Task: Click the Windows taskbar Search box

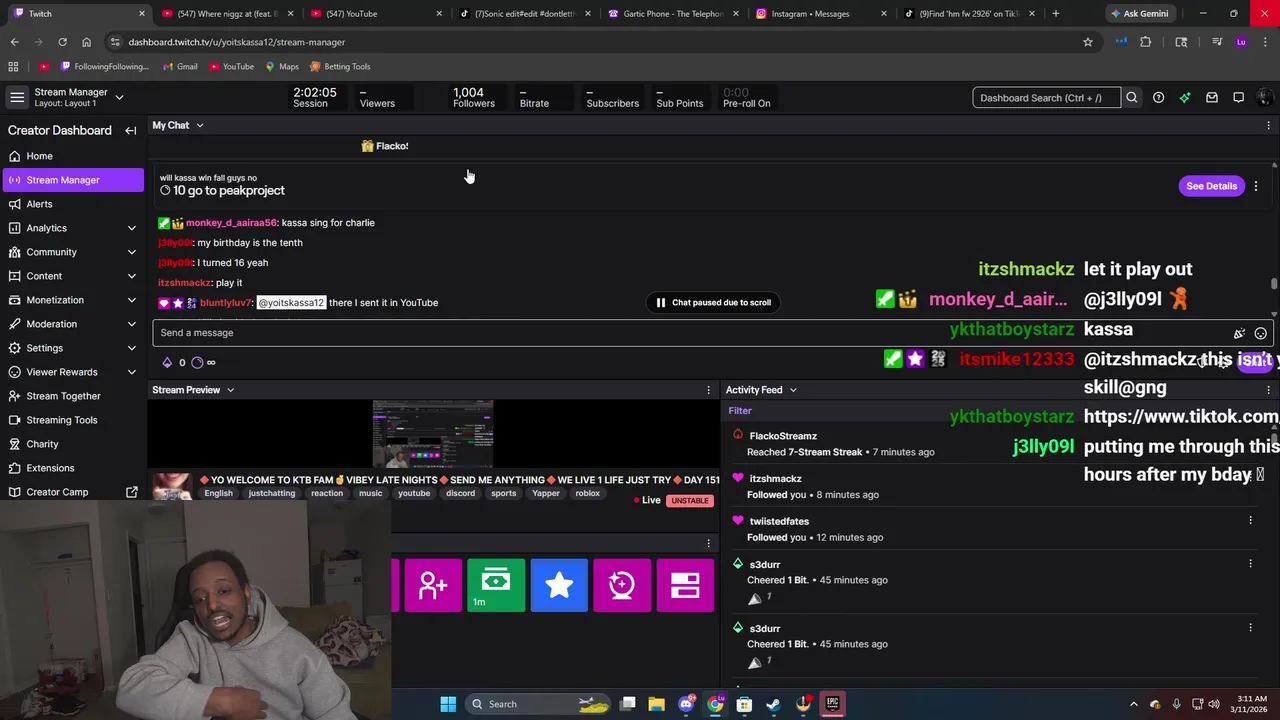Action: (x=538, y=704)
